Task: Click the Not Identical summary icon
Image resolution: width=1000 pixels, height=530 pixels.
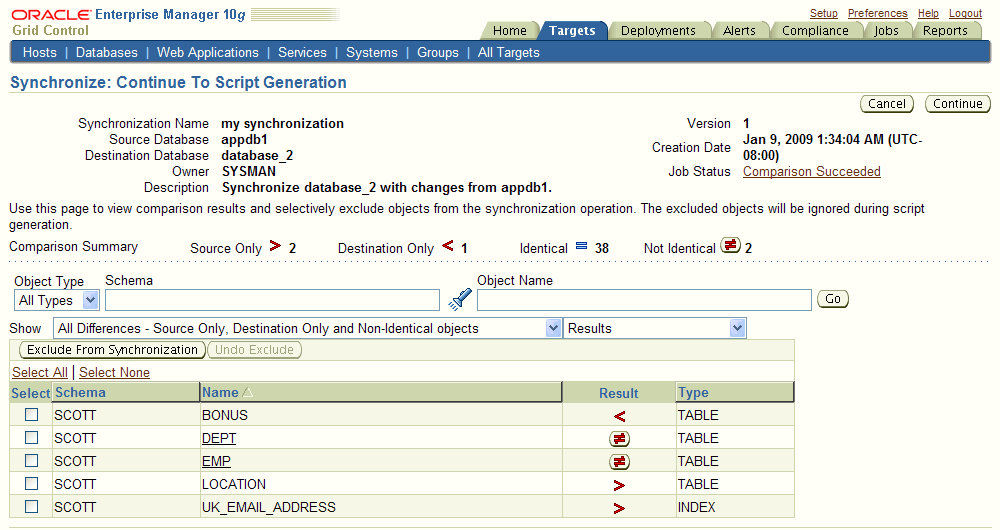Action: [730, 245]
